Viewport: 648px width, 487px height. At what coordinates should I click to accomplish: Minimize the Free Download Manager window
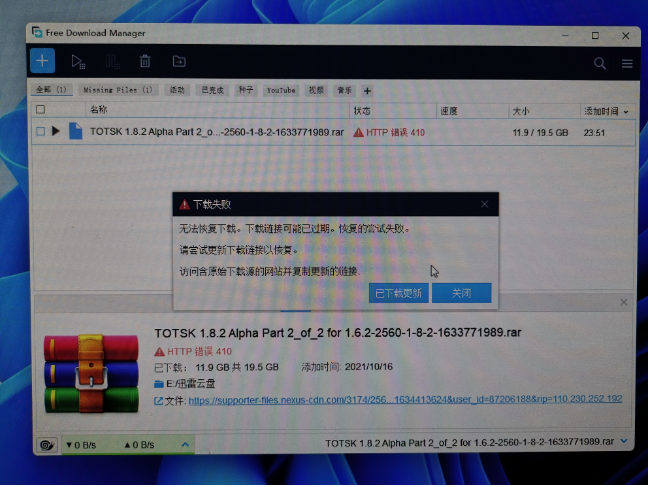point(565,36)
